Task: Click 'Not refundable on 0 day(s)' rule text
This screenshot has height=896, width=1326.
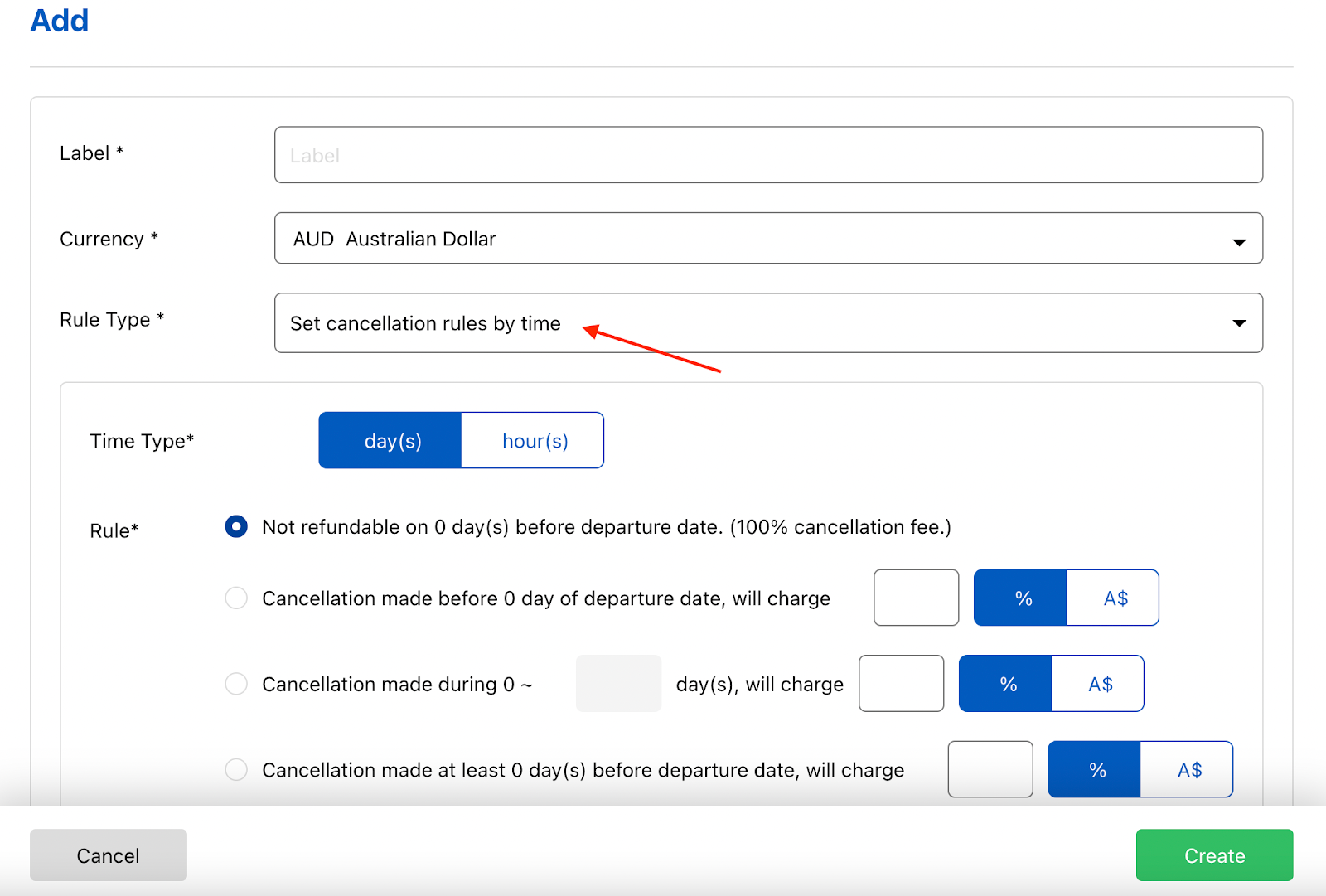Action: 606,527
